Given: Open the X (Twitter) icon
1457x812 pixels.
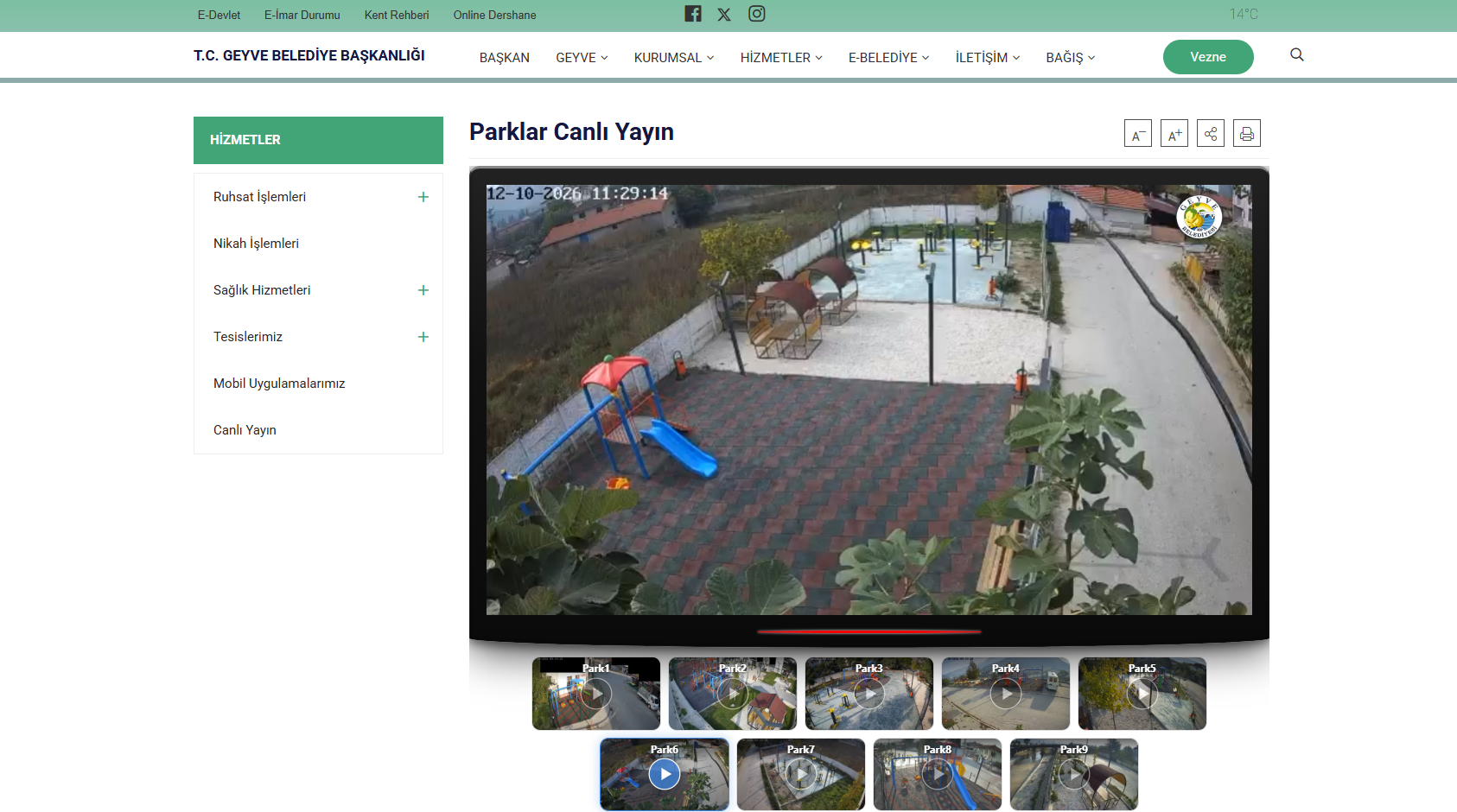Looking at the screenshot, I should pos(724,15).
